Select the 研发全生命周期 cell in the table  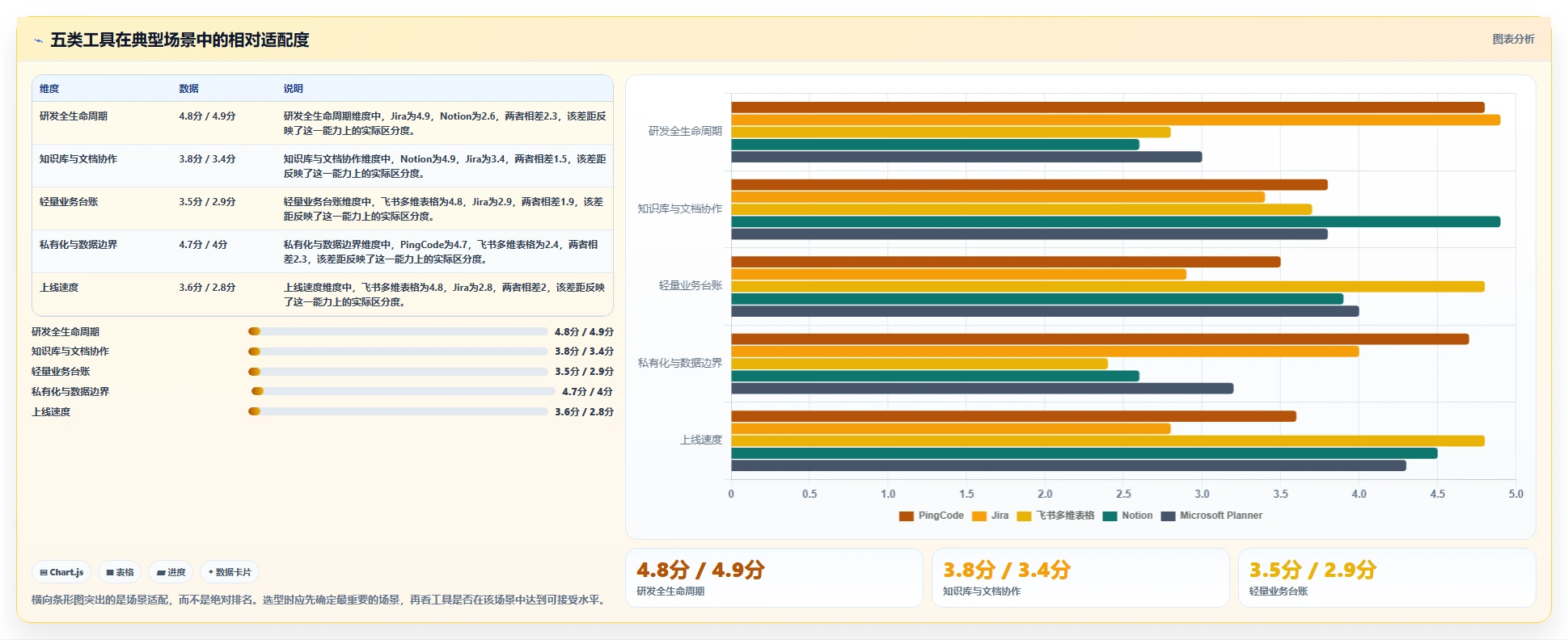(x=74, y=116)
